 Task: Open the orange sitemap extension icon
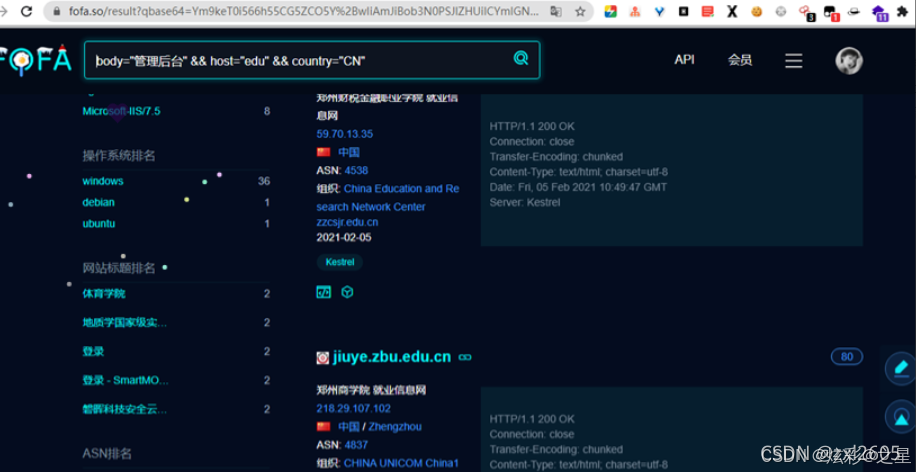[x=635, y=11]
